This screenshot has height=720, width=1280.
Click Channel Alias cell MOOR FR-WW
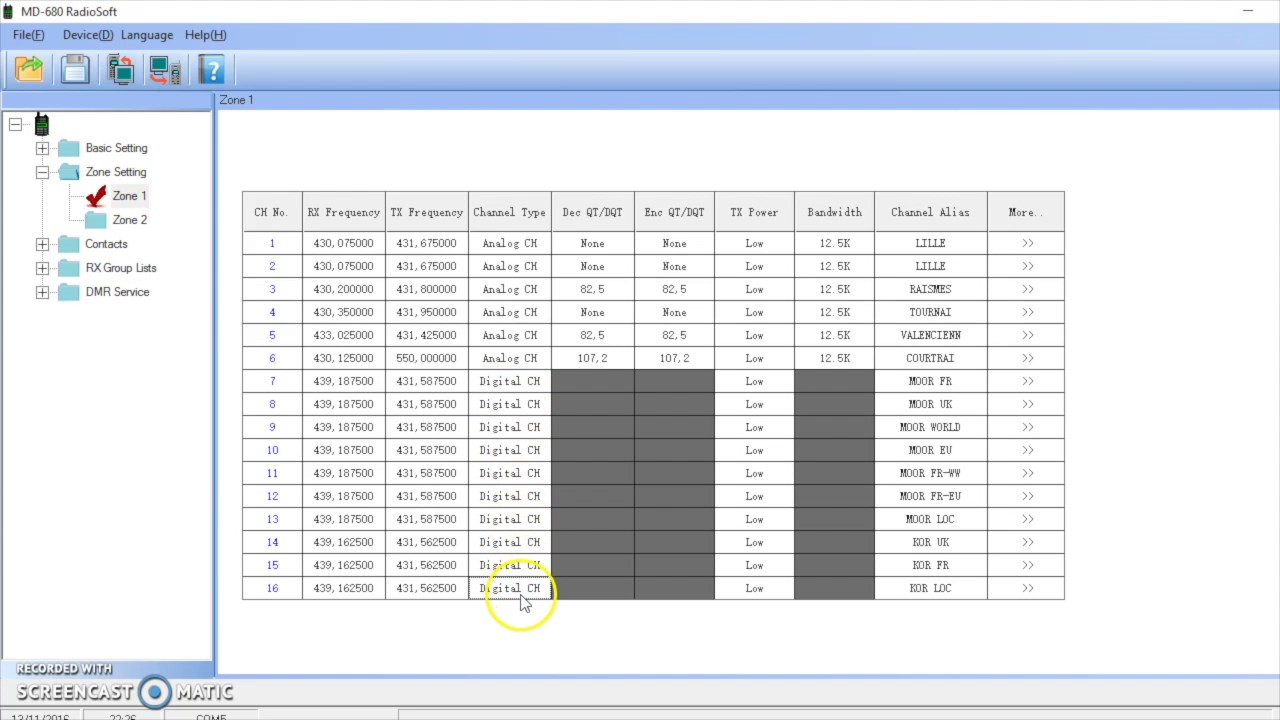click(x=931, y=473)
